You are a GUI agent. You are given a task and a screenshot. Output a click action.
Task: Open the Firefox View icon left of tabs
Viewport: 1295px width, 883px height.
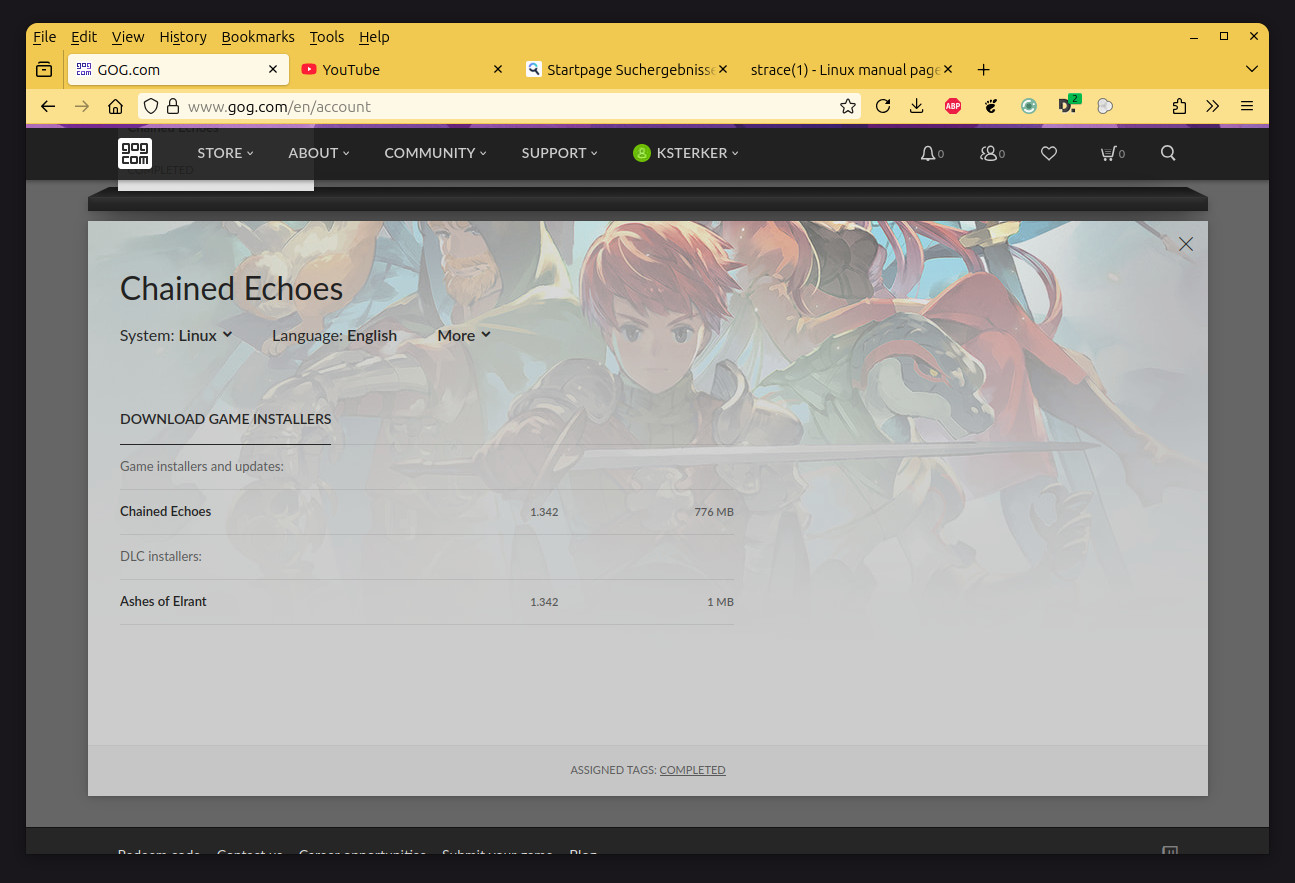pyautogui.click(x=44, y=69)
